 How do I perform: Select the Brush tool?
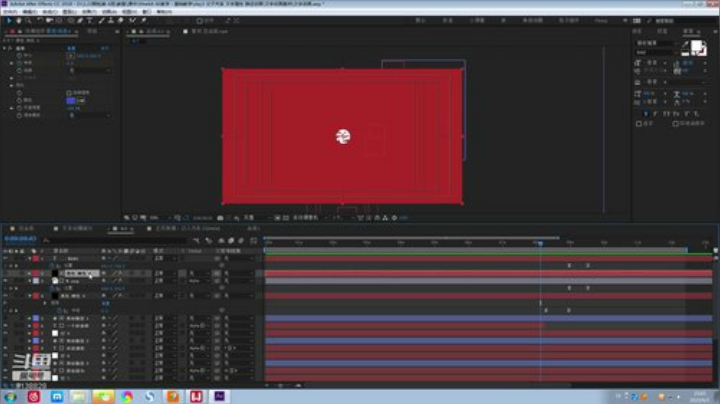pos(101,21)
